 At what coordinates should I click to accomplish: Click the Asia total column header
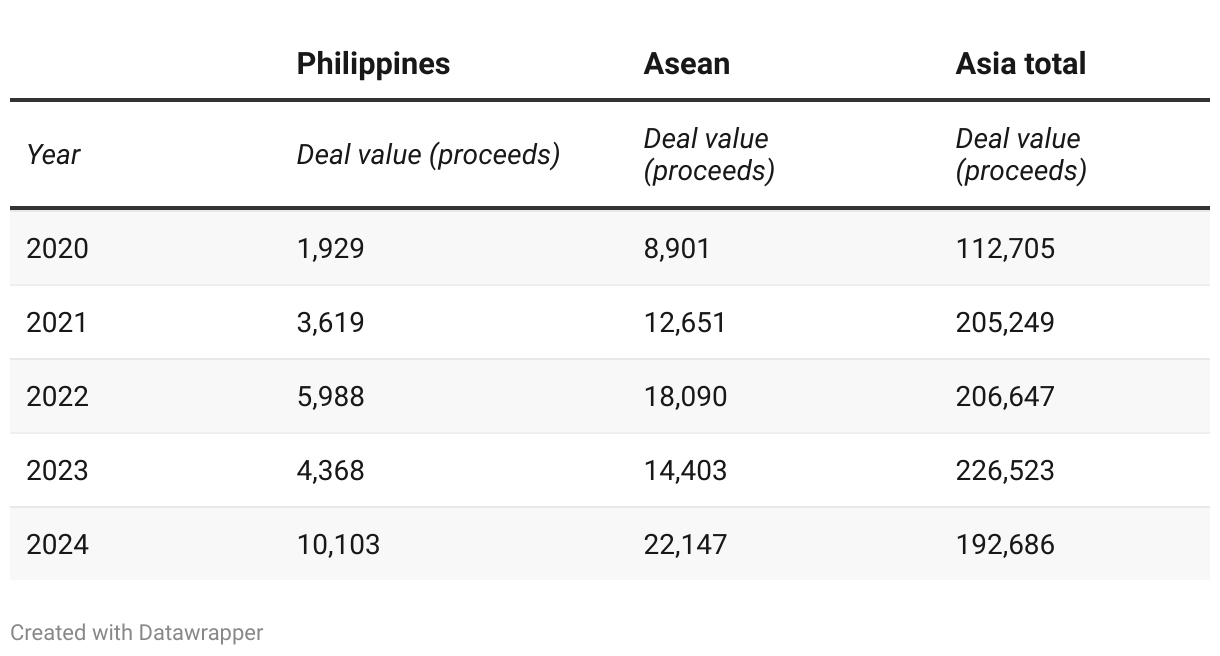click(x=1020, y=64)
